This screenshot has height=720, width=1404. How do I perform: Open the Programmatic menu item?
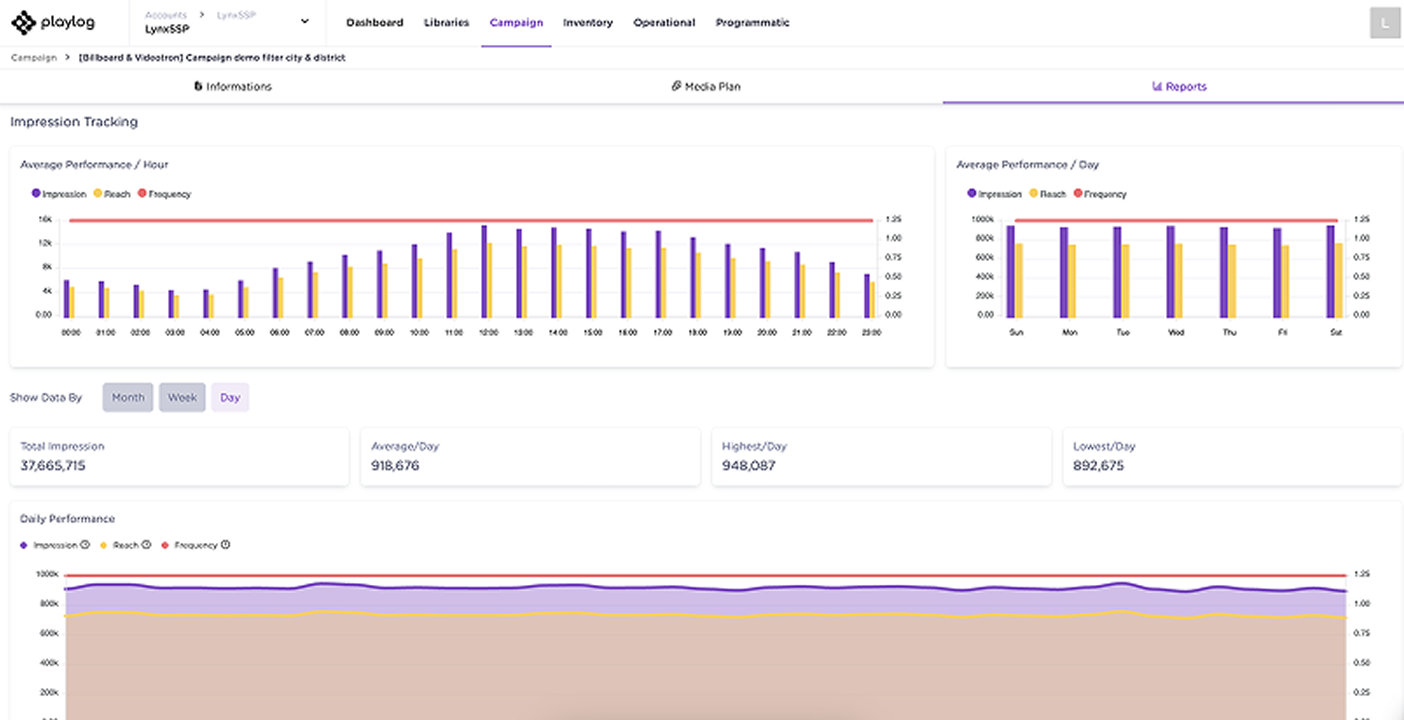click(752, 22)
